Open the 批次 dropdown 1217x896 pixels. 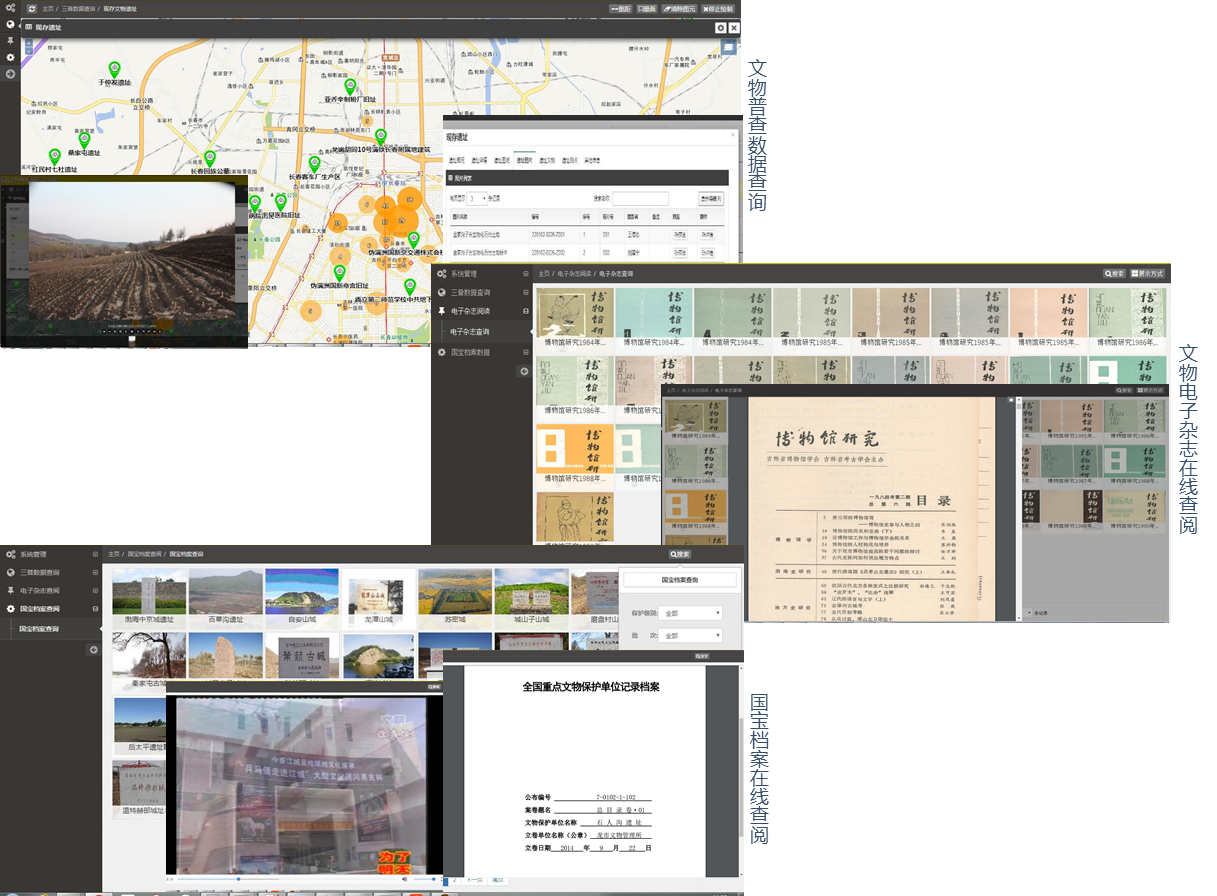pyautogui.click(x=690, y=636)
